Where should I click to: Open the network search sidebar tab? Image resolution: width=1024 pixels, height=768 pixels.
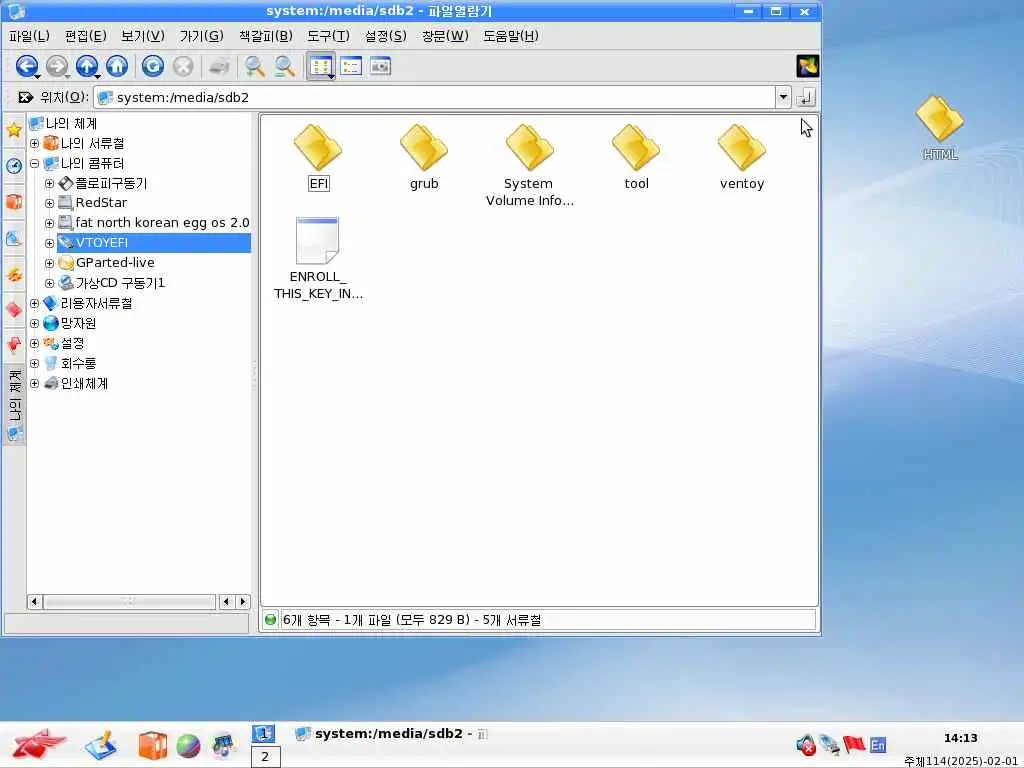[x=14, y=238]
